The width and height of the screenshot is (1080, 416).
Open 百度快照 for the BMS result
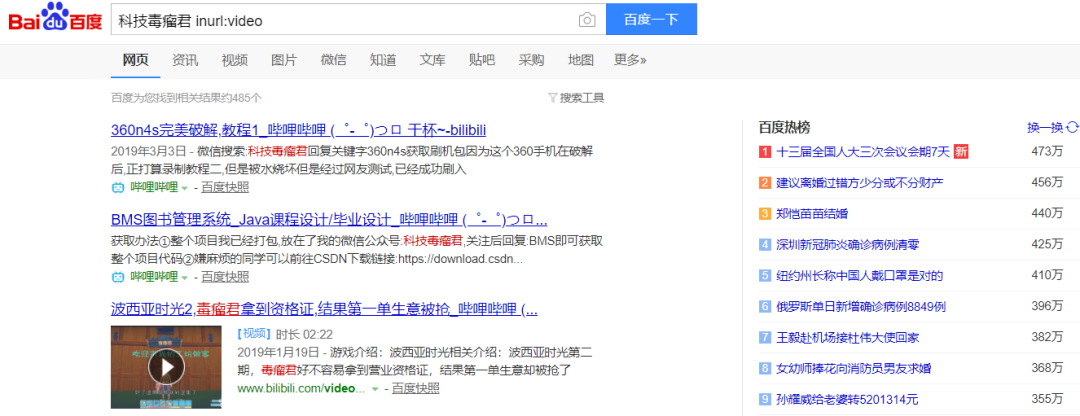[225, 277]
